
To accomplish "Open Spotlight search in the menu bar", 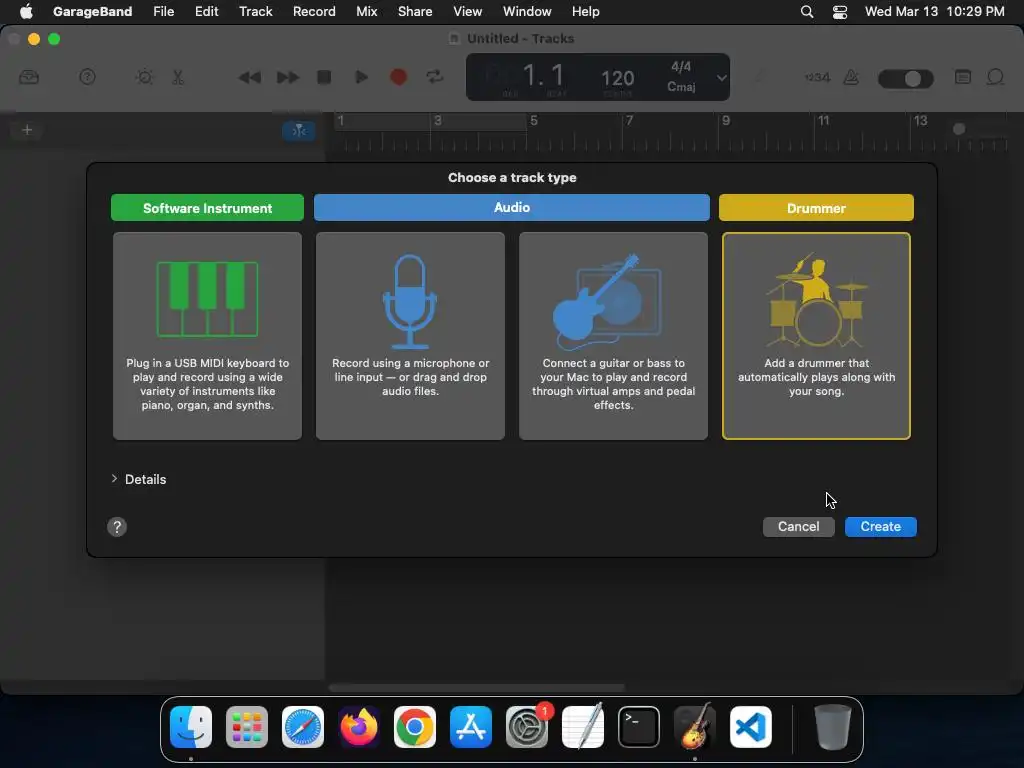I will [807, 11].
